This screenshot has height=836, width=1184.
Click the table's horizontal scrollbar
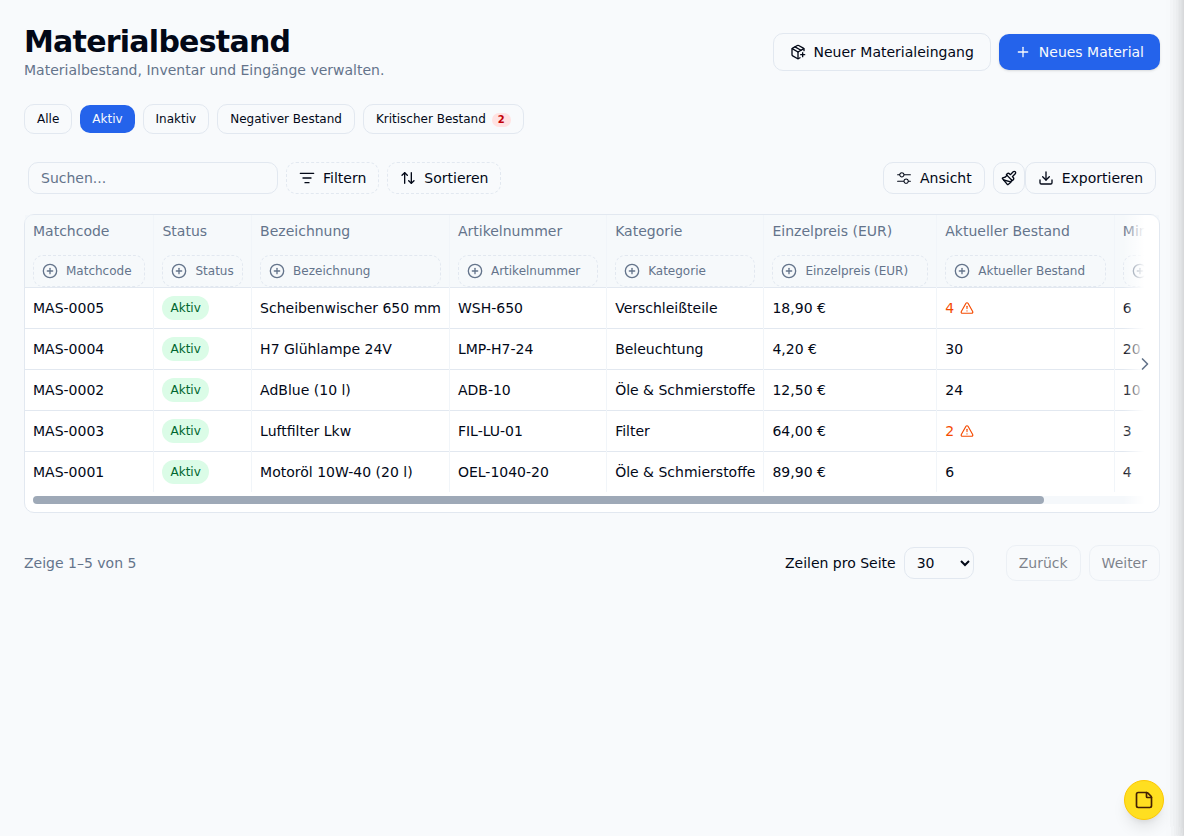(x=538, y=500)
